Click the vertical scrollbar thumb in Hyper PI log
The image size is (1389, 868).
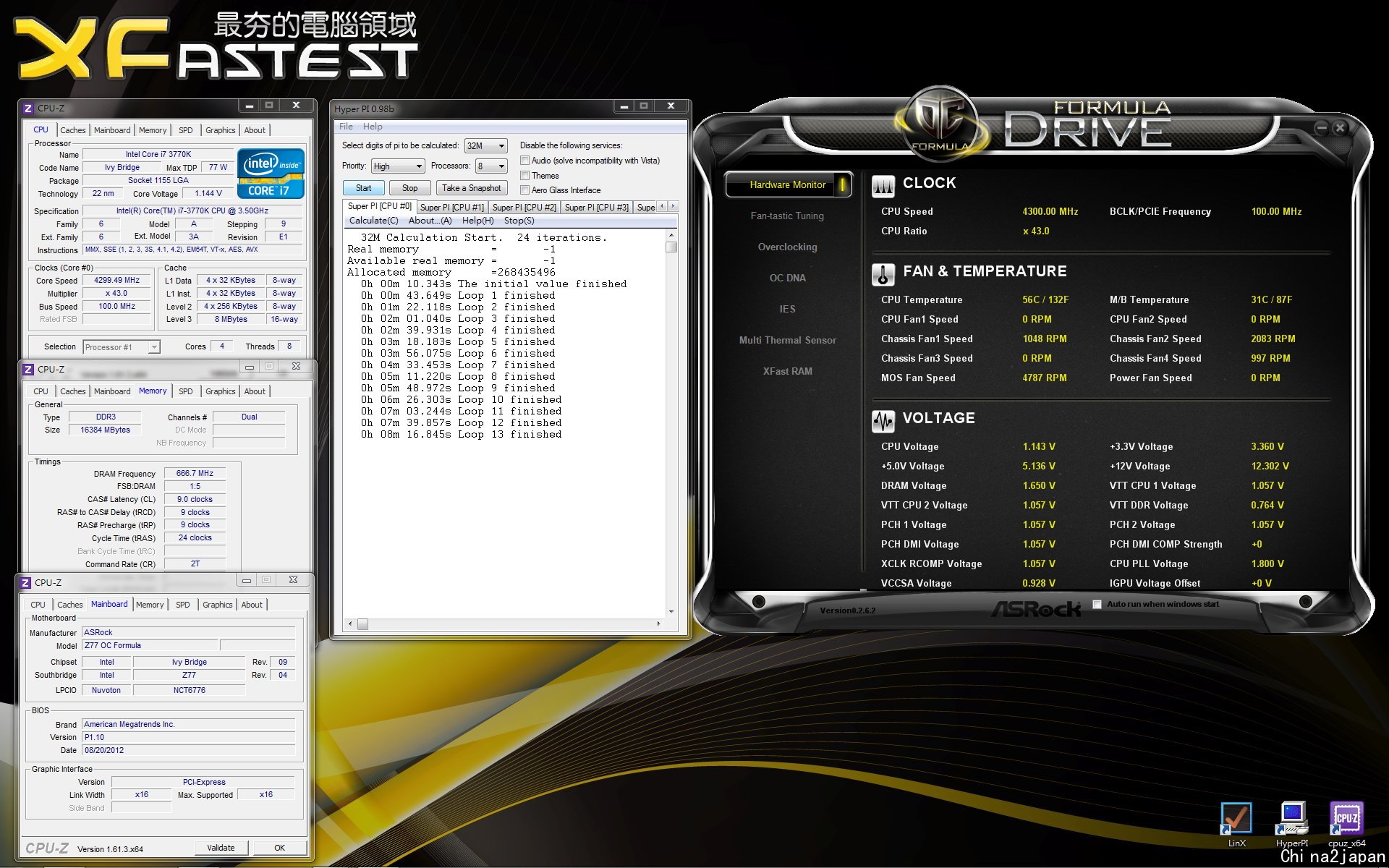[x=671, y=247]
